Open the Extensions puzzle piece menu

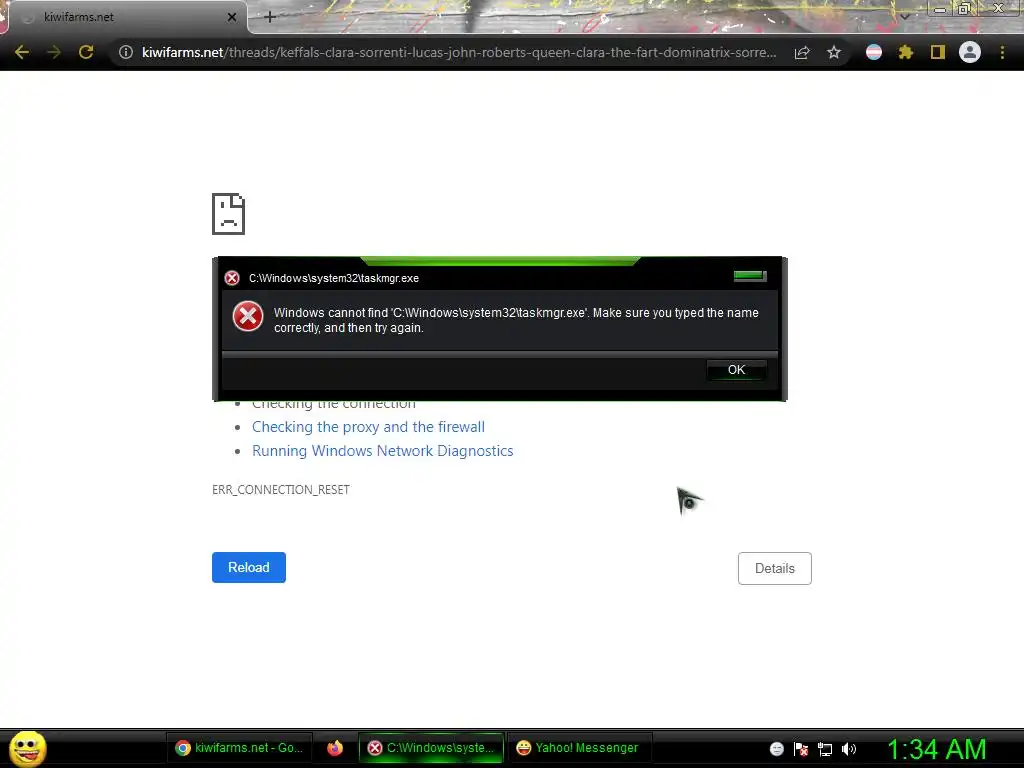click(905, 52)
